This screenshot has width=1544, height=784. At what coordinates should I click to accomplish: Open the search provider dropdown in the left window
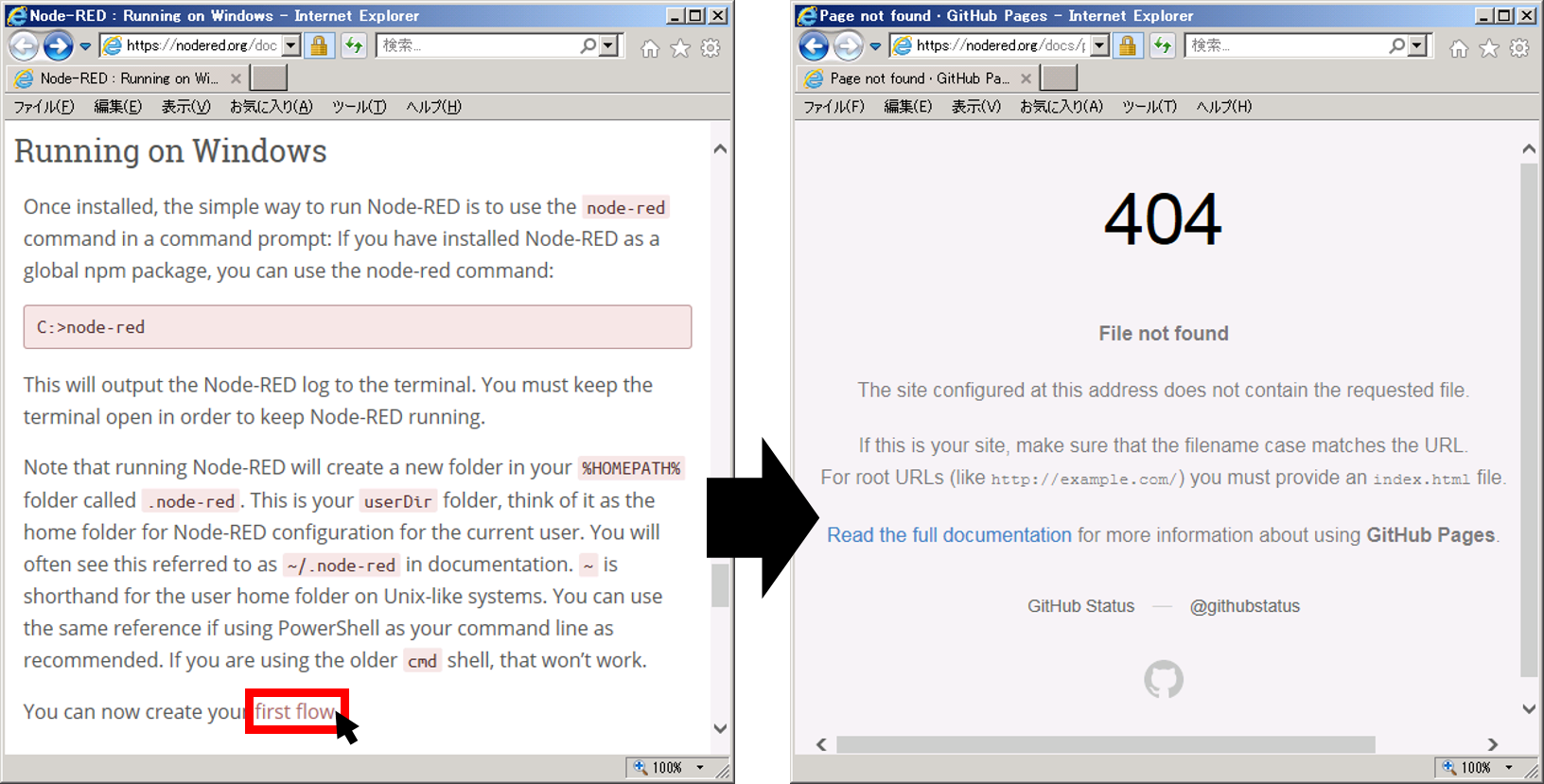click(x=608, y=45)
